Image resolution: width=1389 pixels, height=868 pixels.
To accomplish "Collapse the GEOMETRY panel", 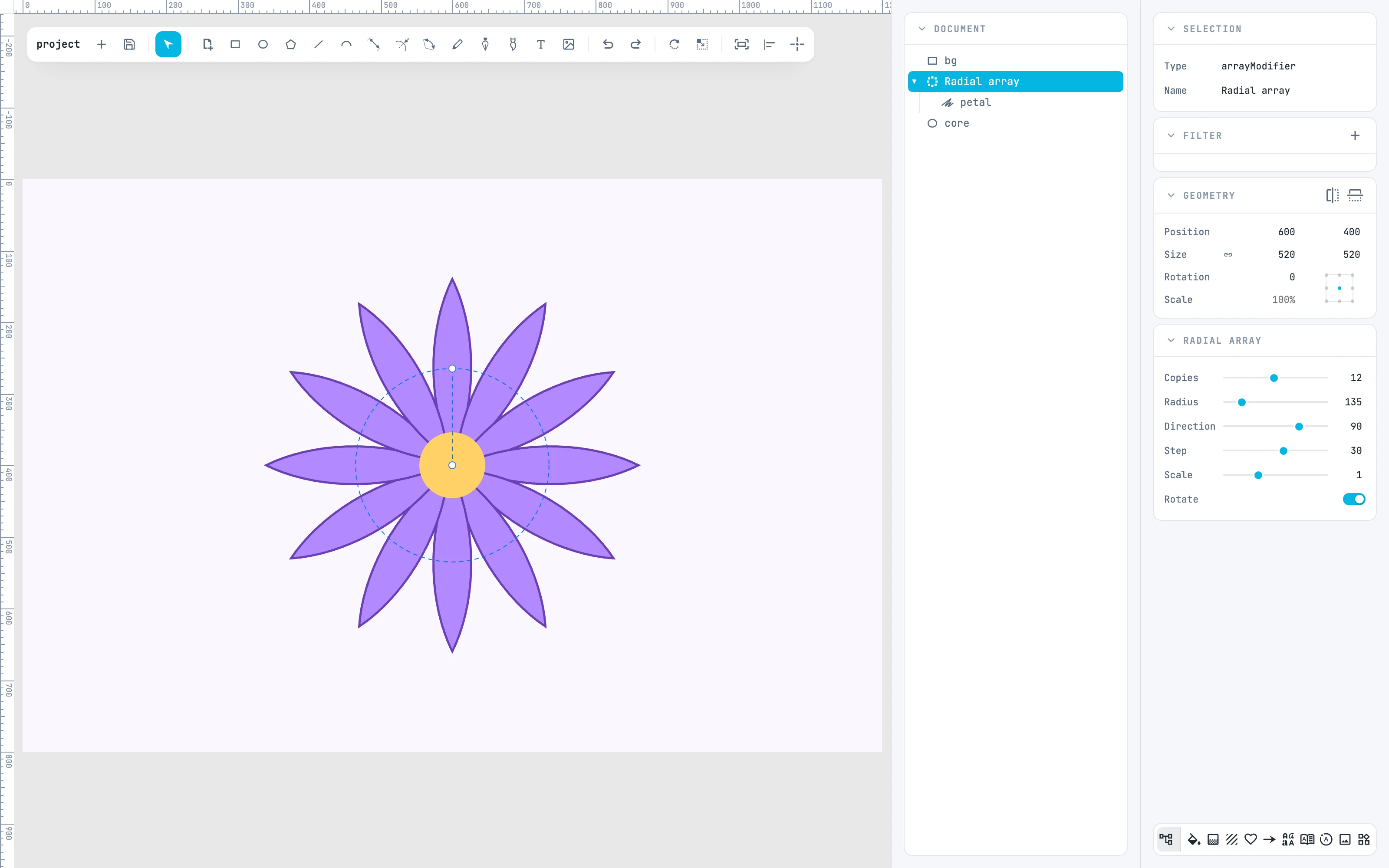I will coord(1171,195).
